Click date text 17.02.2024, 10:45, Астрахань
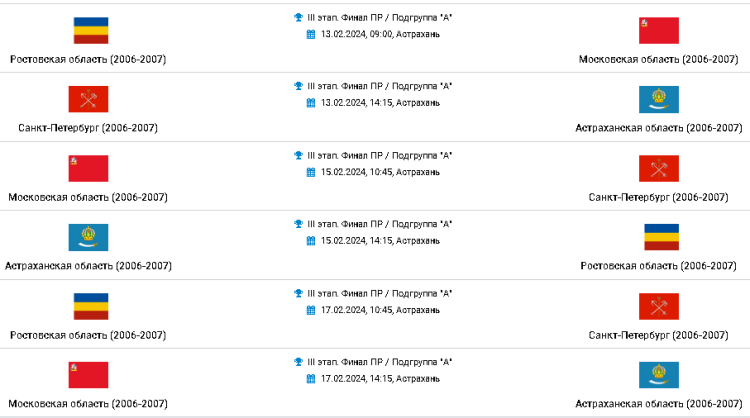This screenshot has width=750, height=418. pos(380,310)
